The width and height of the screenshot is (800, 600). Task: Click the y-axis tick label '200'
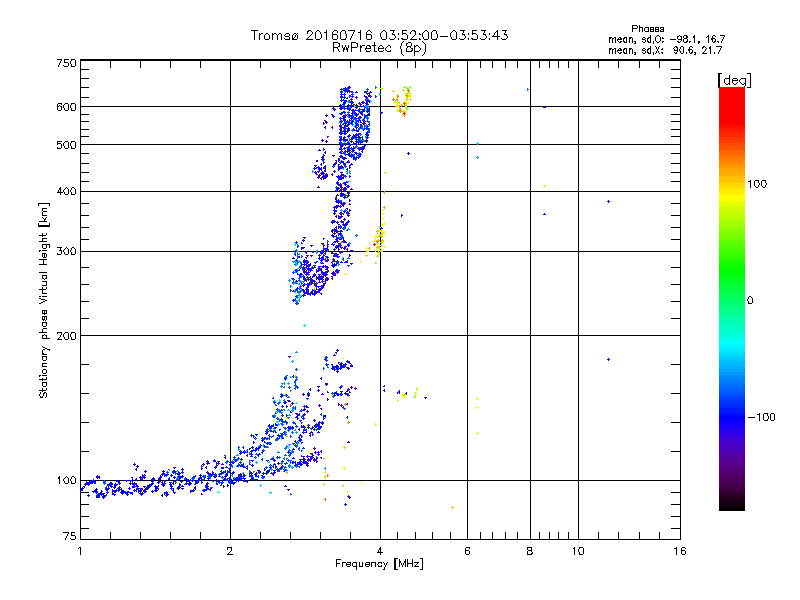[66, 336]
